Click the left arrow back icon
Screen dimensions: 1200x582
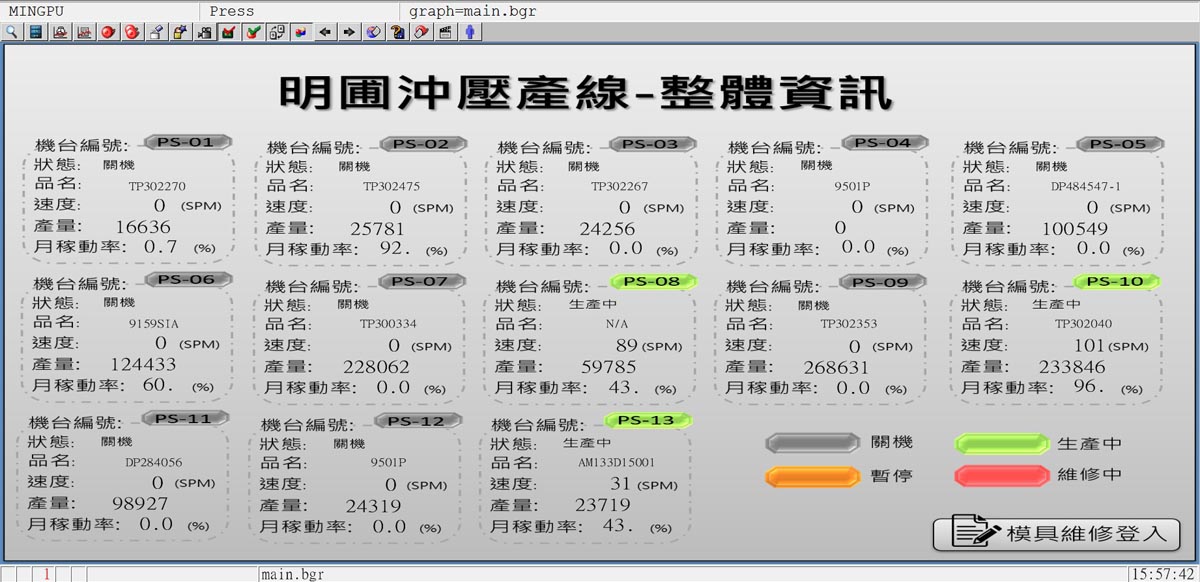(x=325, y=32)
